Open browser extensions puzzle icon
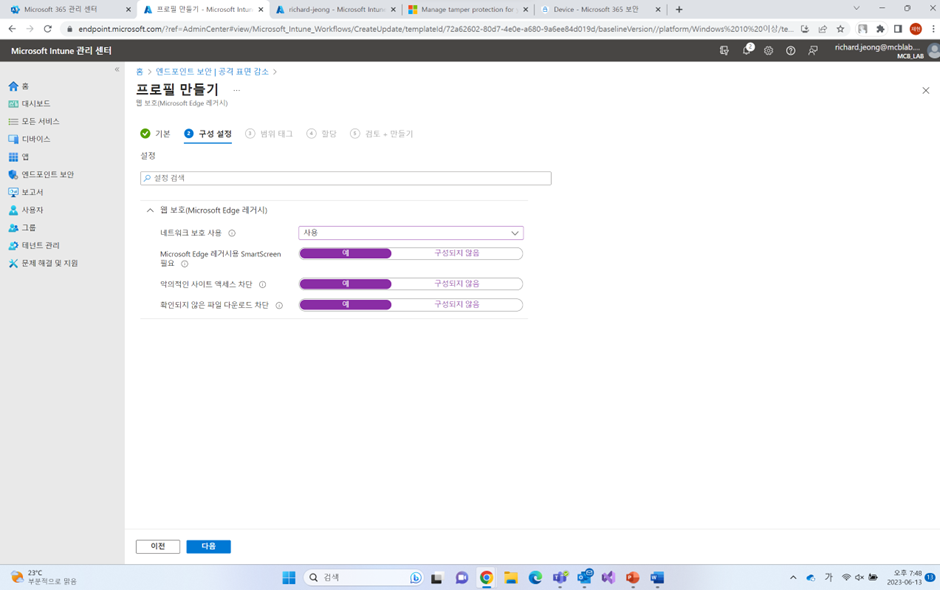 [x=880, y=29]
